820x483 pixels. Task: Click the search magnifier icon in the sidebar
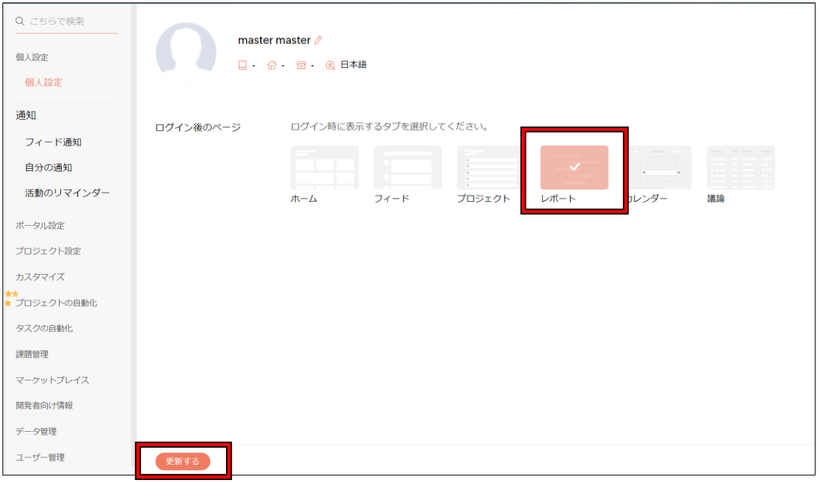pos(19,21)
